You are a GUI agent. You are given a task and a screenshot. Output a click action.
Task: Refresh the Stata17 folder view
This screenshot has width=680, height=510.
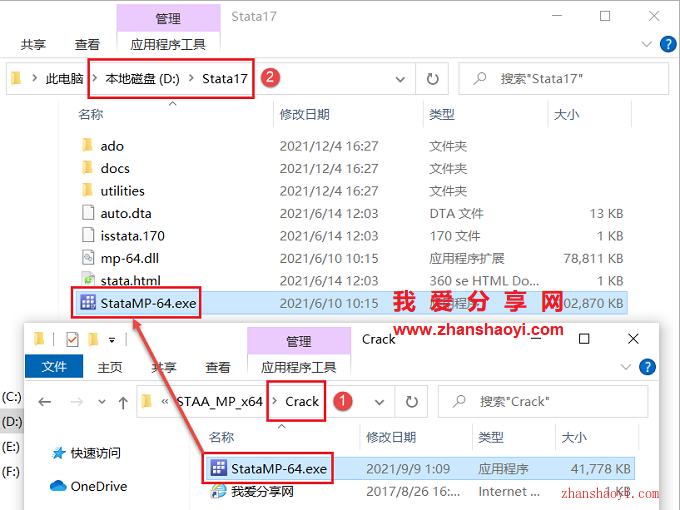432,79
